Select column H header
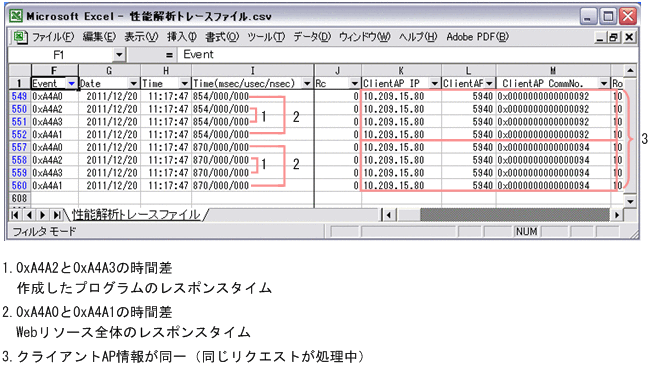This screenshot has height=368, width=651. (x=166, y=71)
